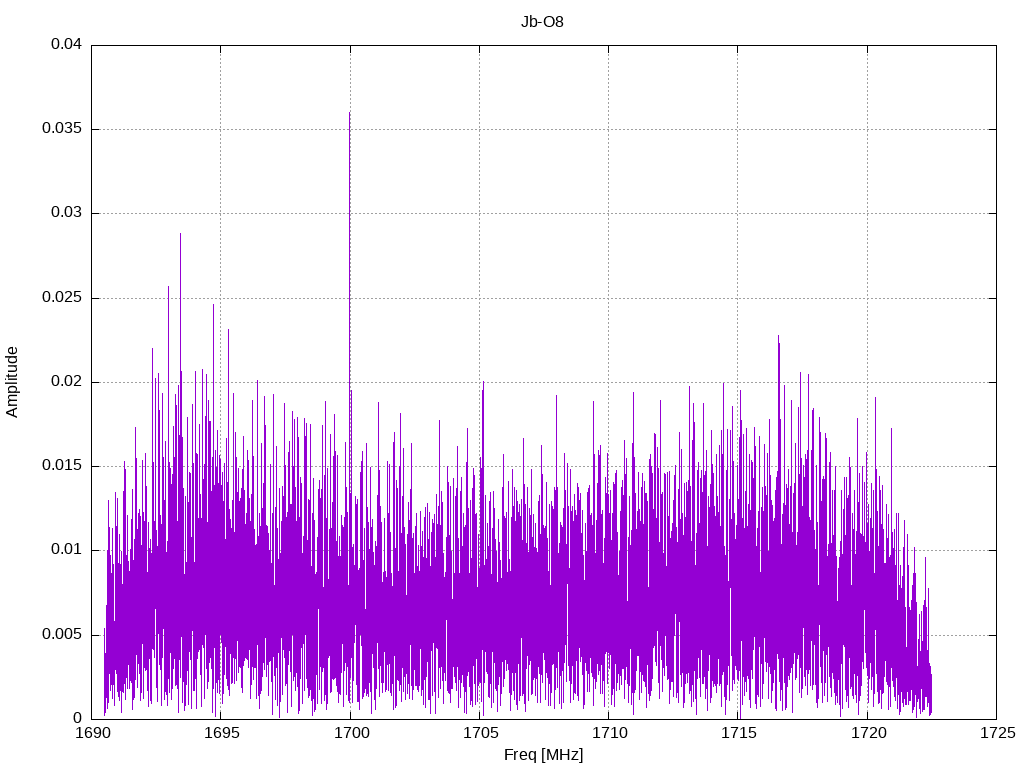Click the 1720 x-axis tick label
The image size is (1024, 768).
click(867, 734)
